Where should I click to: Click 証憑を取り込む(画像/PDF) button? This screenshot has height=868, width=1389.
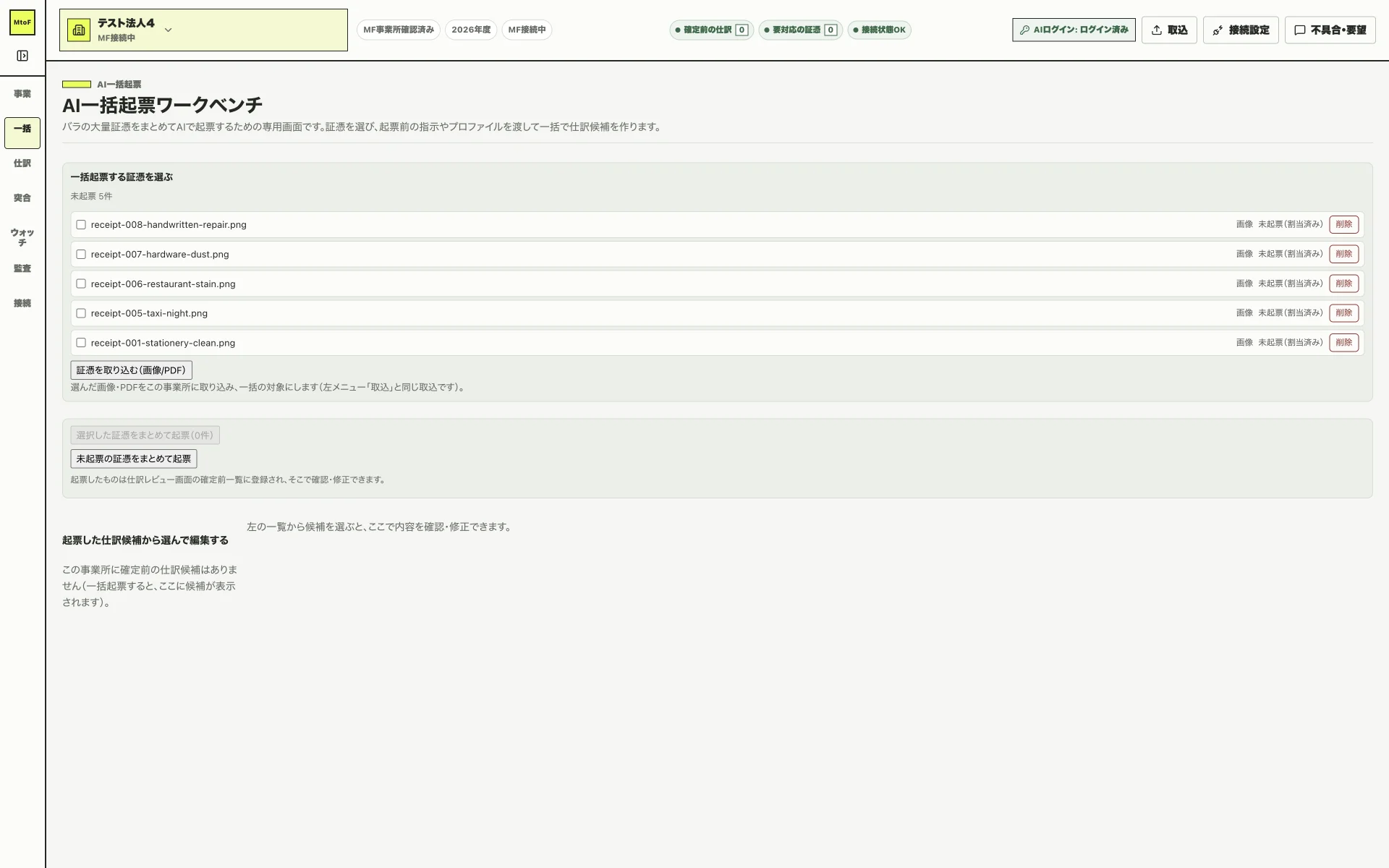point(131,370)
